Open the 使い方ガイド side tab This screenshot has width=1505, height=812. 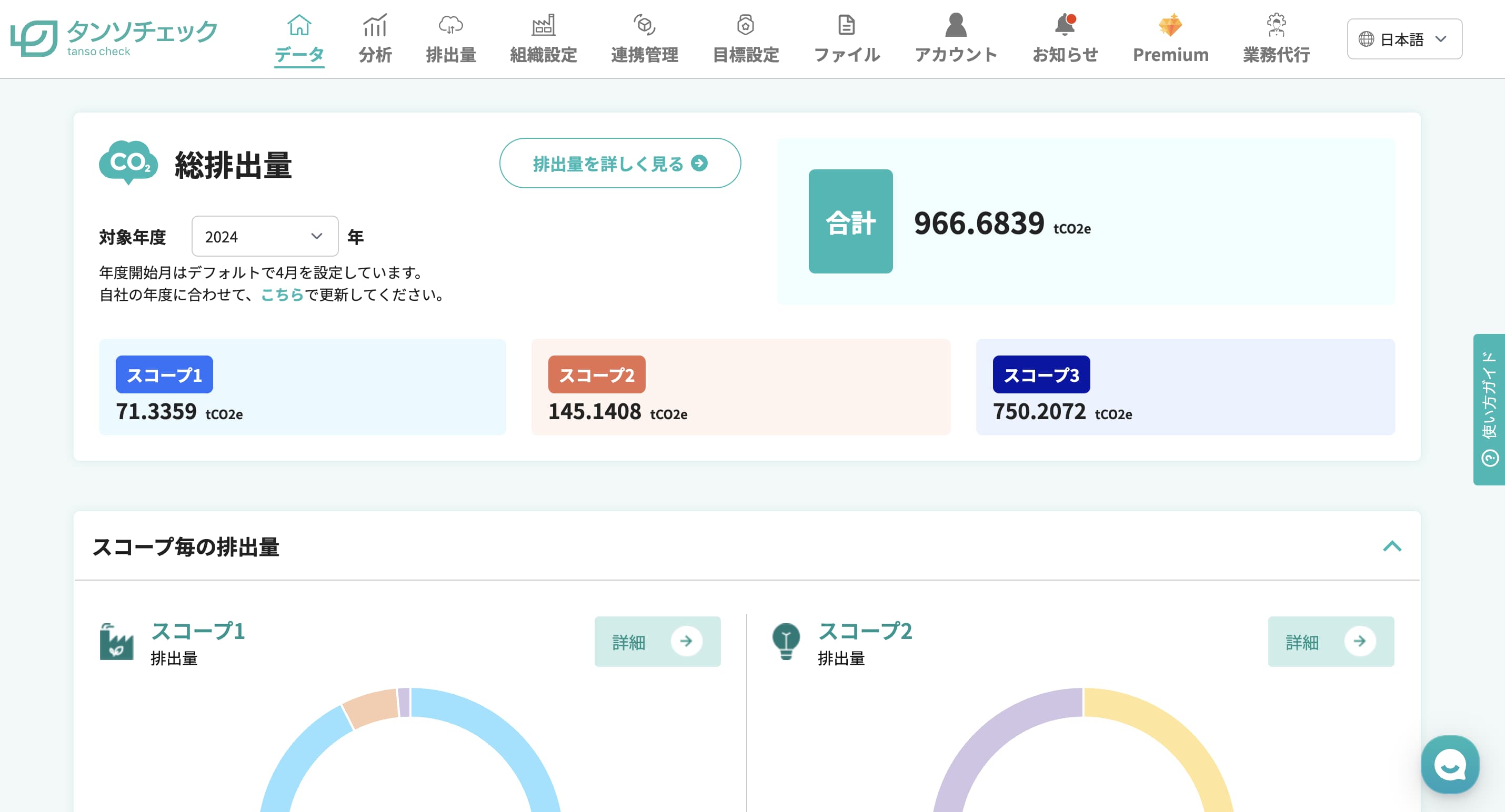(x=1489, y=409)
